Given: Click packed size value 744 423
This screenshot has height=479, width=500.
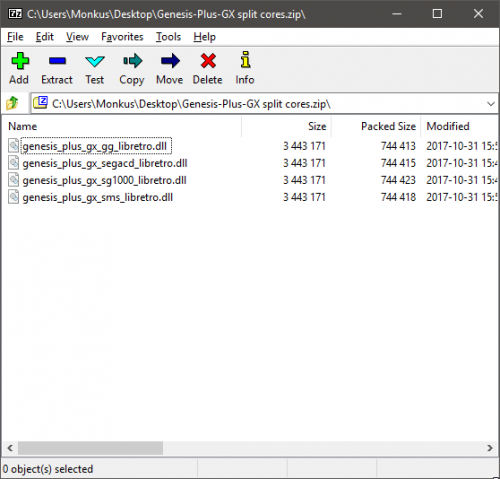Looking at the screenshot, I should (x=398, y=180).
